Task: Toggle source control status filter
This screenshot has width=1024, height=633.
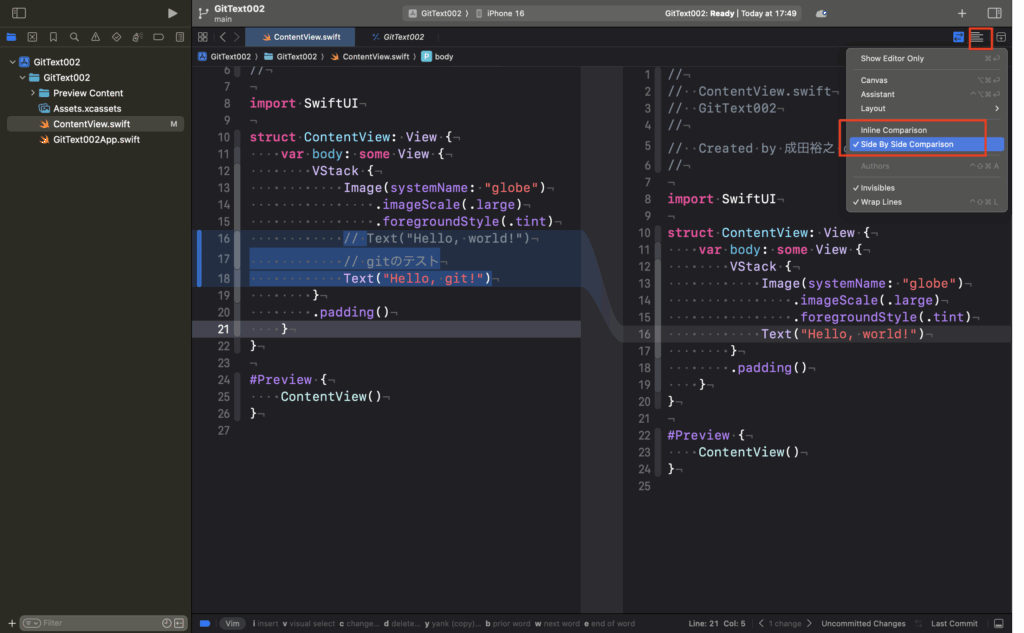Action: (x=179, y=623)
